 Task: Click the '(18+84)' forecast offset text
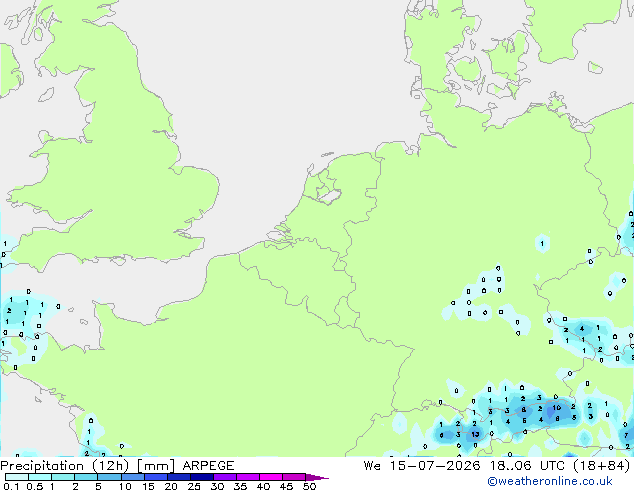pyautogui.click(x=602, y=466)
